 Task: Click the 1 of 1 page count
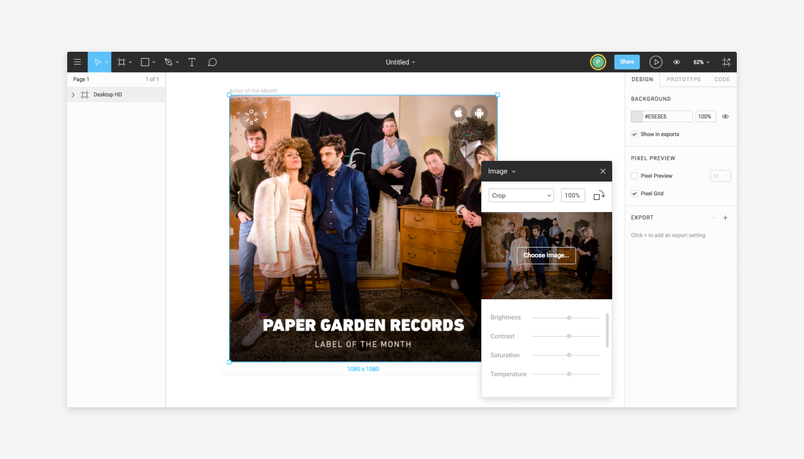click(x=152, y=79)
